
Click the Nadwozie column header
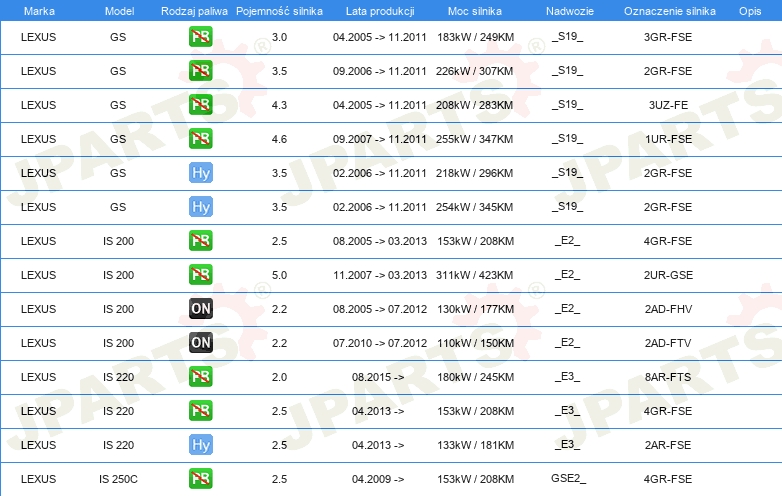pos(570,11)
